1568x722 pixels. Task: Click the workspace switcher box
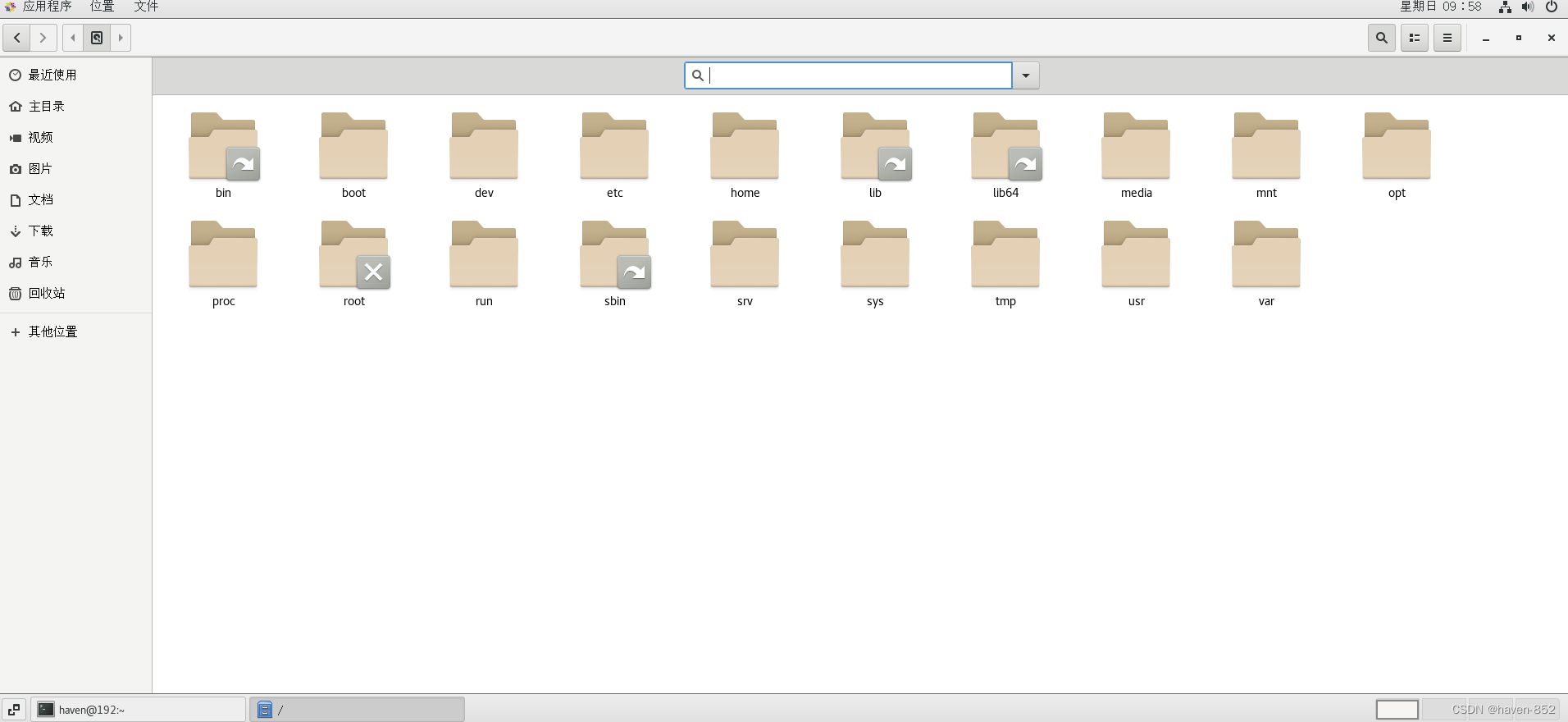(x=1397, y=710)
